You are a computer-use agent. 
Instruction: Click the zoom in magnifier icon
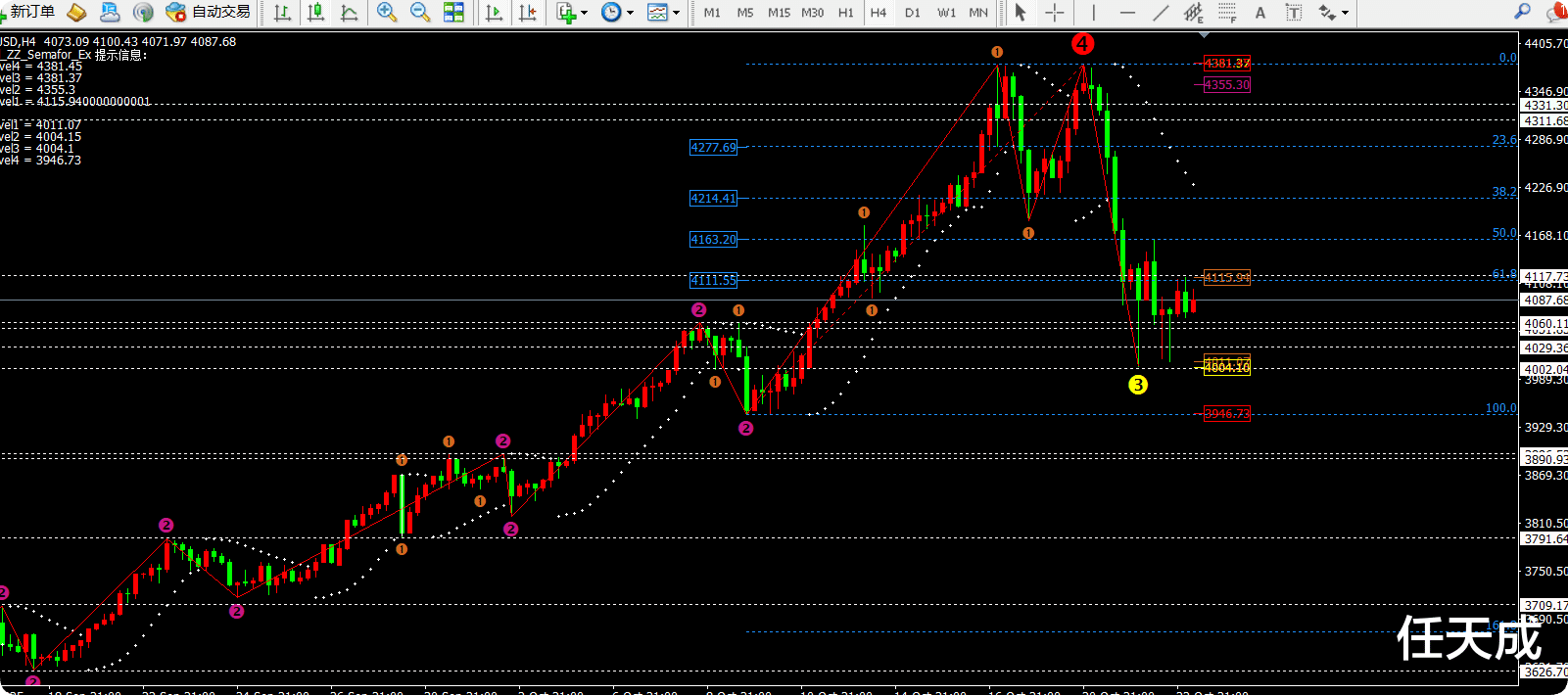387,12
